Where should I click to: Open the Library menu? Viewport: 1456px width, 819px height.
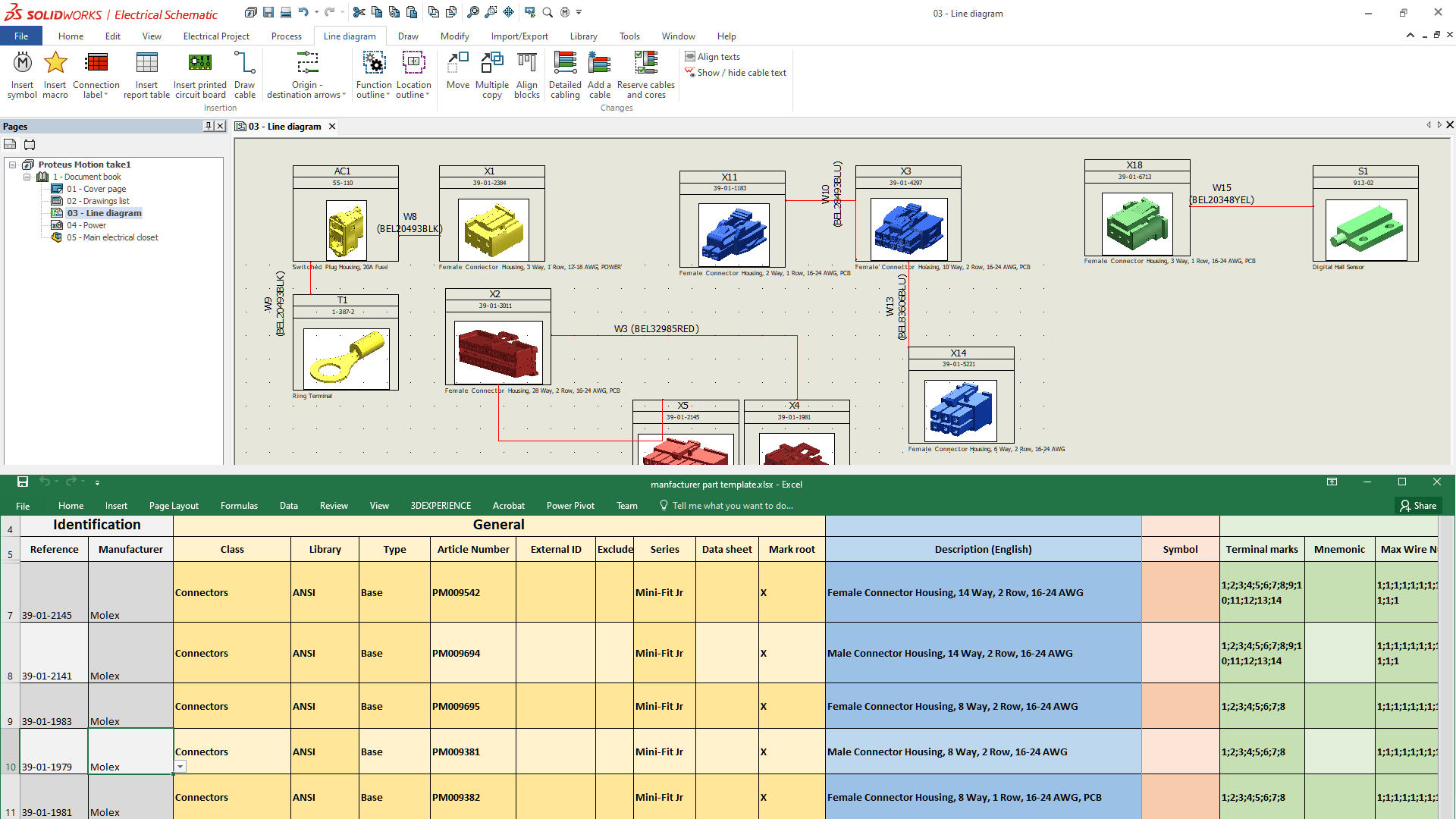click(x=583, y=36)
